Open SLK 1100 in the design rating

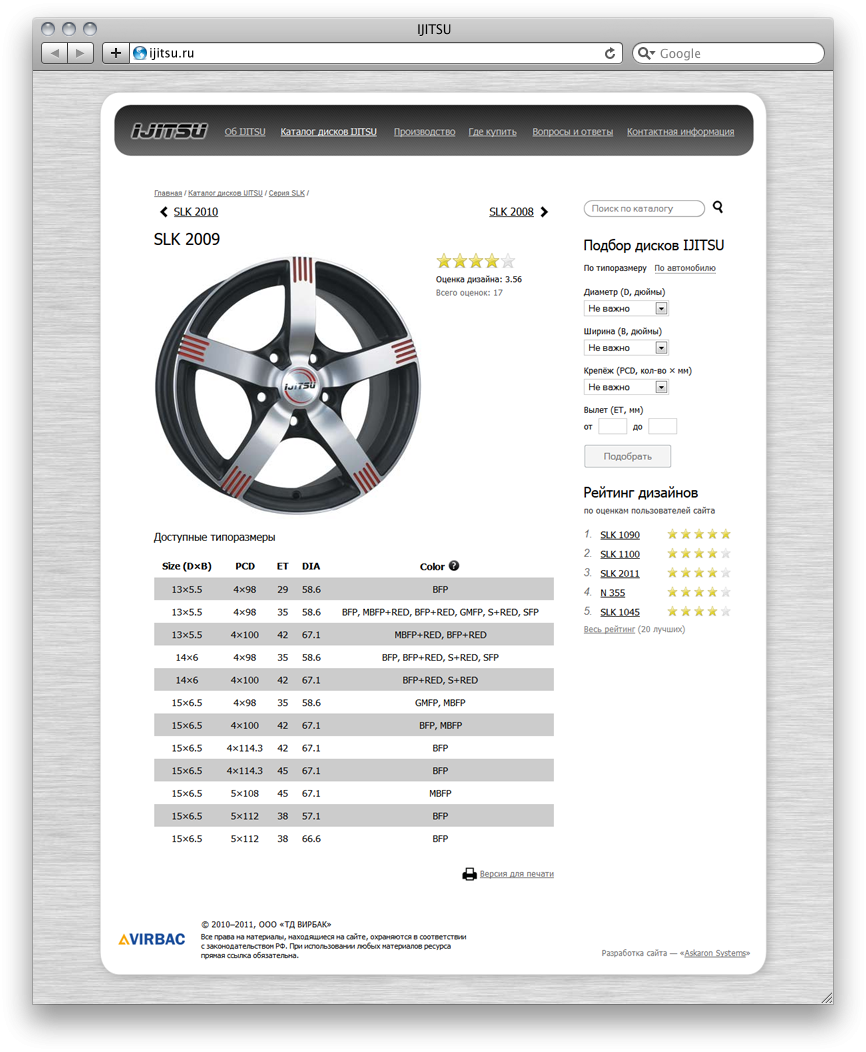coord(620,554)
